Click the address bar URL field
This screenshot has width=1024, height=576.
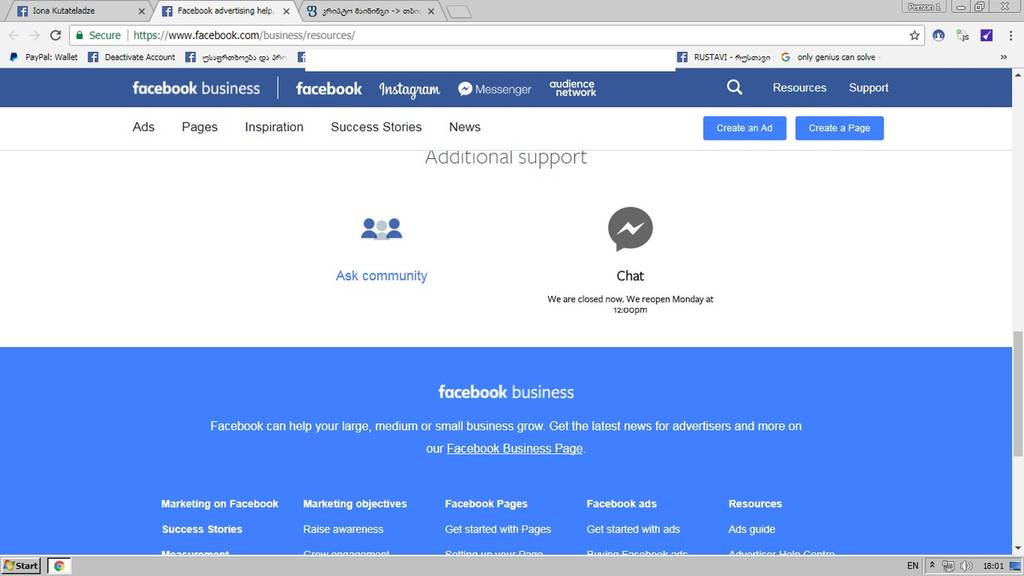tap(516, 35)
